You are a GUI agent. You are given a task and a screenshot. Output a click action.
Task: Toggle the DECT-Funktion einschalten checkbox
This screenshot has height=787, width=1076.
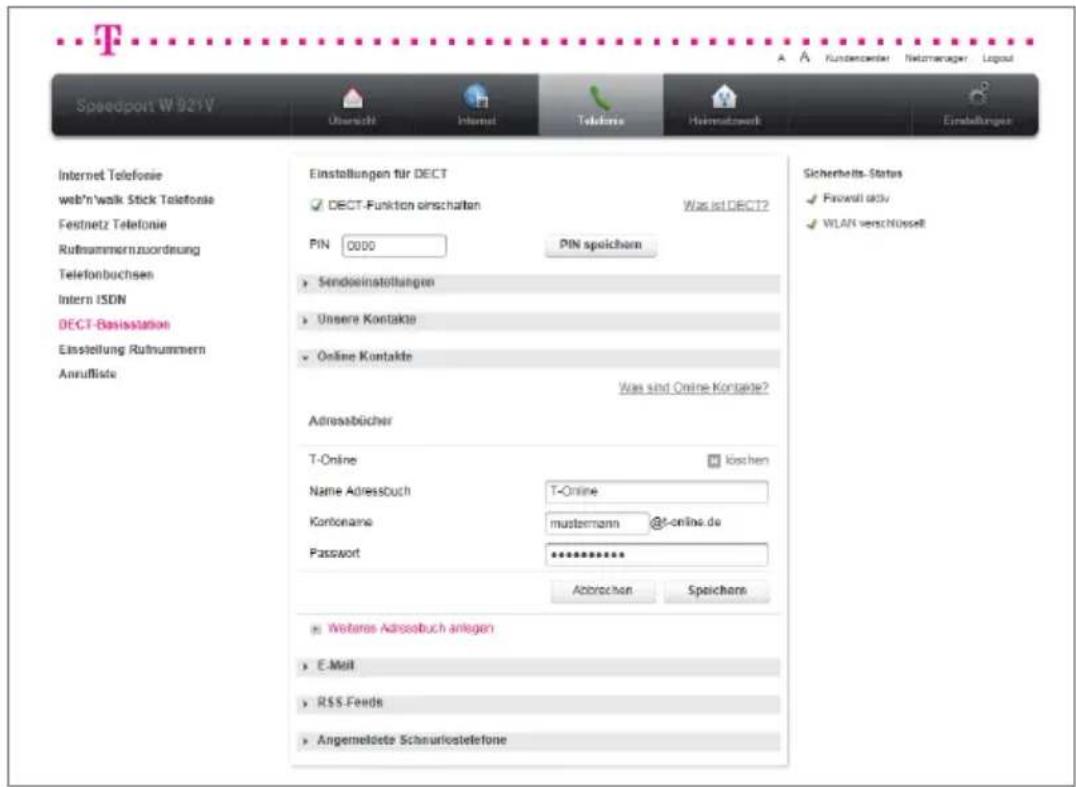(316, 205)
